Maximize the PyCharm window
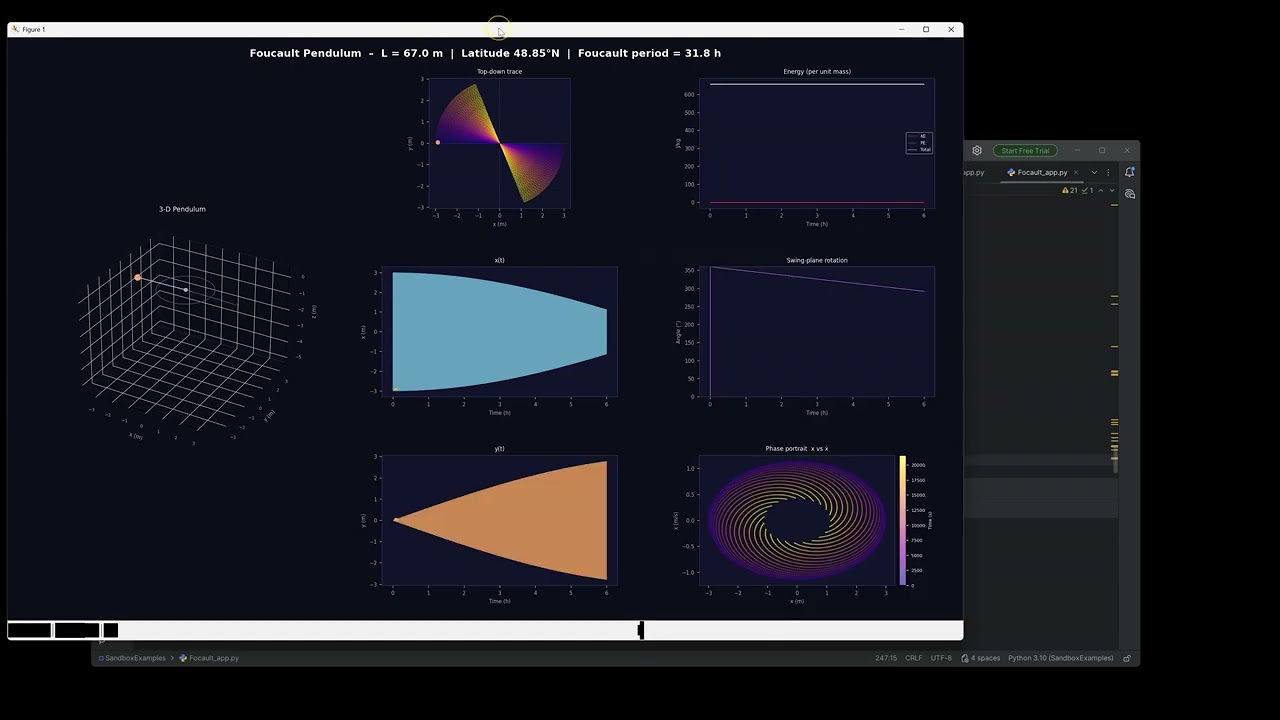This screenshot has width=1280, height=720. point(1102,151)
